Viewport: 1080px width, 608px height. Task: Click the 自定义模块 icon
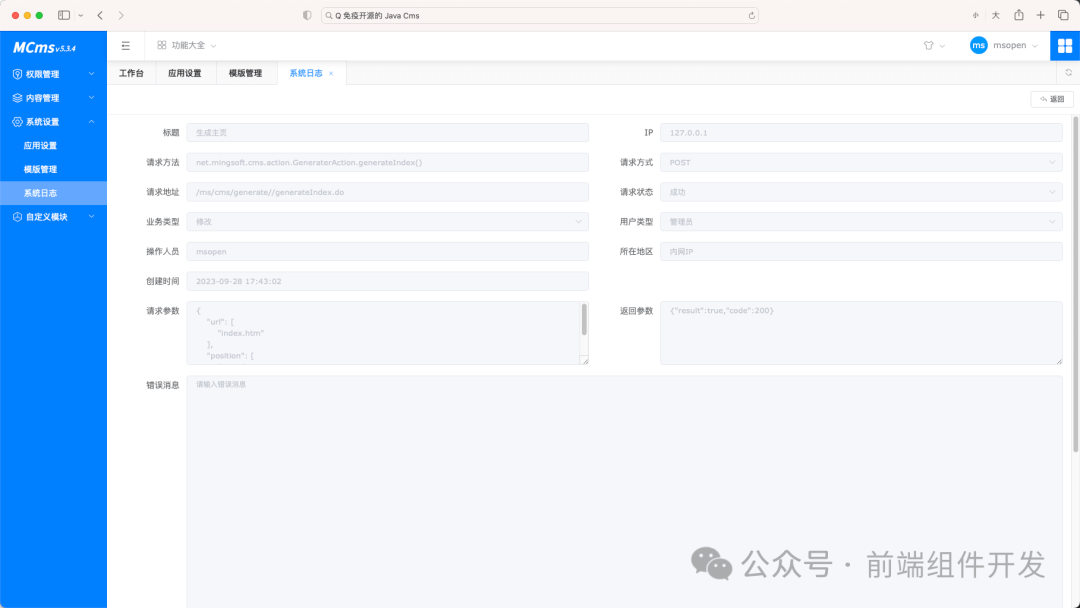coord(17,217)
